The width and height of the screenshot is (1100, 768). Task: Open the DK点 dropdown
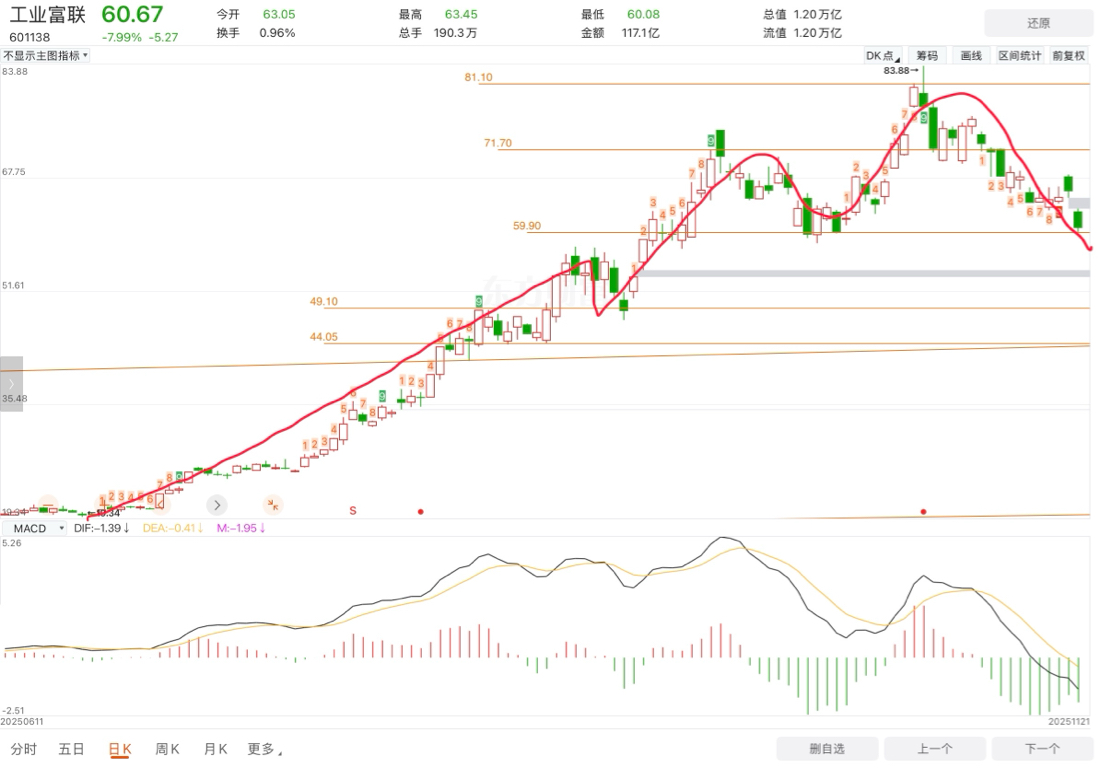pyautogui.click(x=883, y=55)
